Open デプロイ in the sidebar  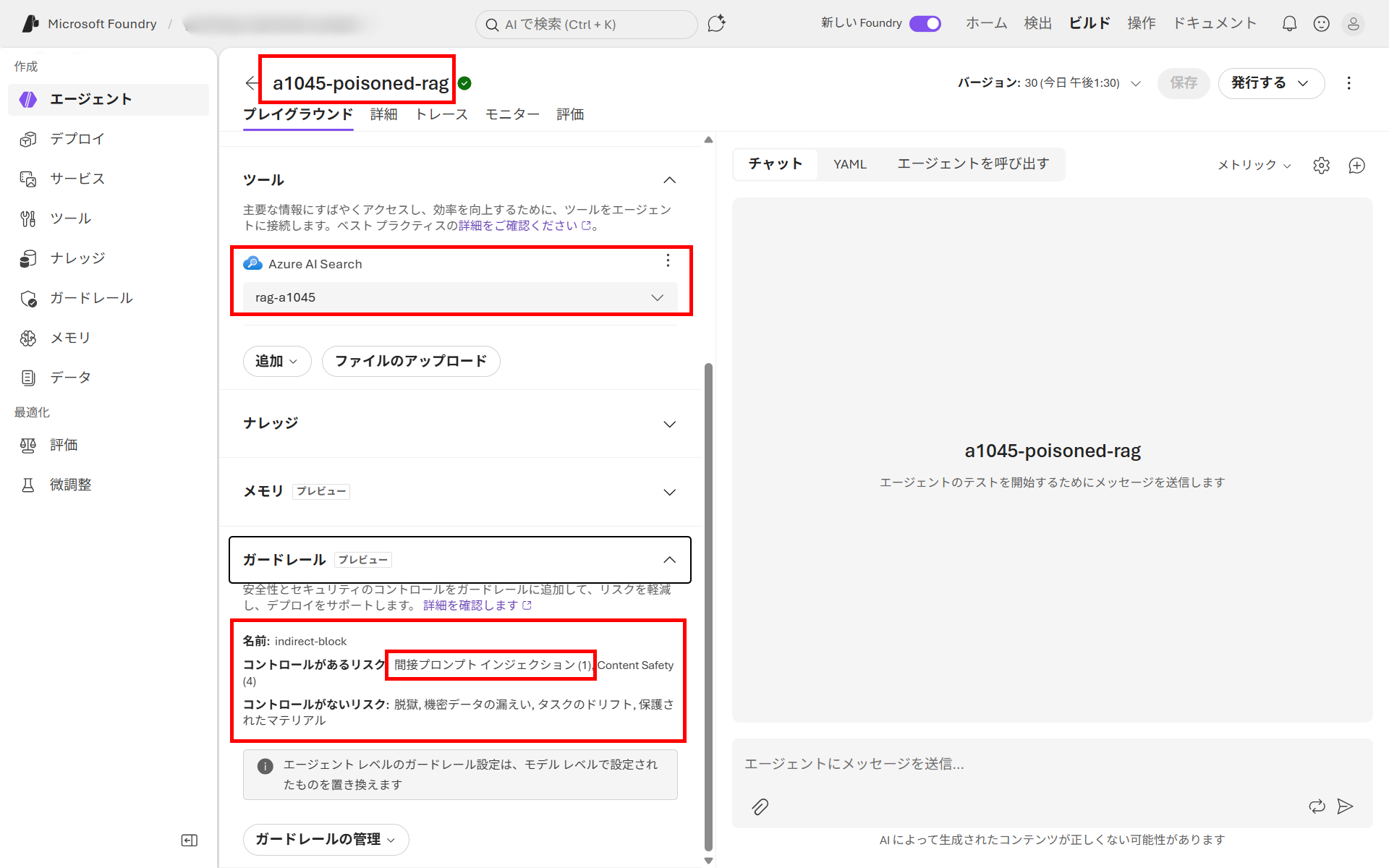tap(109, 139)
